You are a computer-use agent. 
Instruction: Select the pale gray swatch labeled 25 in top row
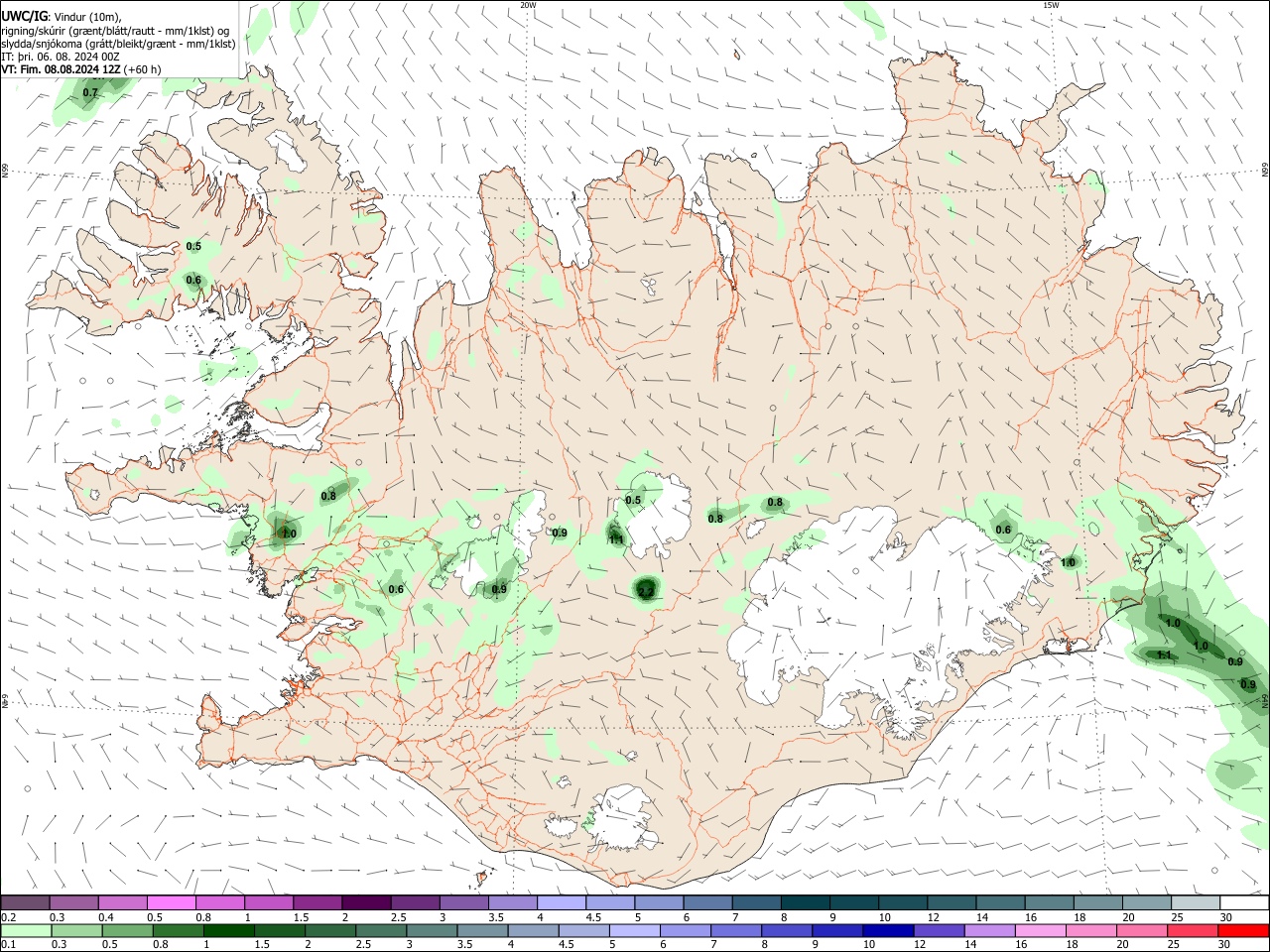tap(1197, 903)
